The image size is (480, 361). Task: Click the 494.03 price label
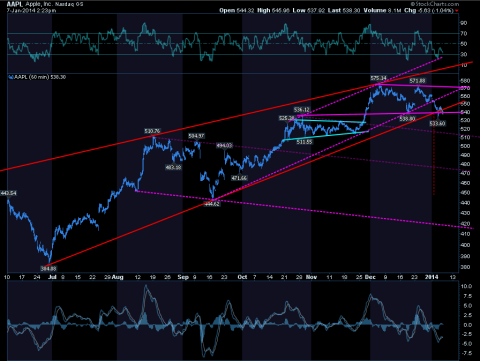click(224, 145)
